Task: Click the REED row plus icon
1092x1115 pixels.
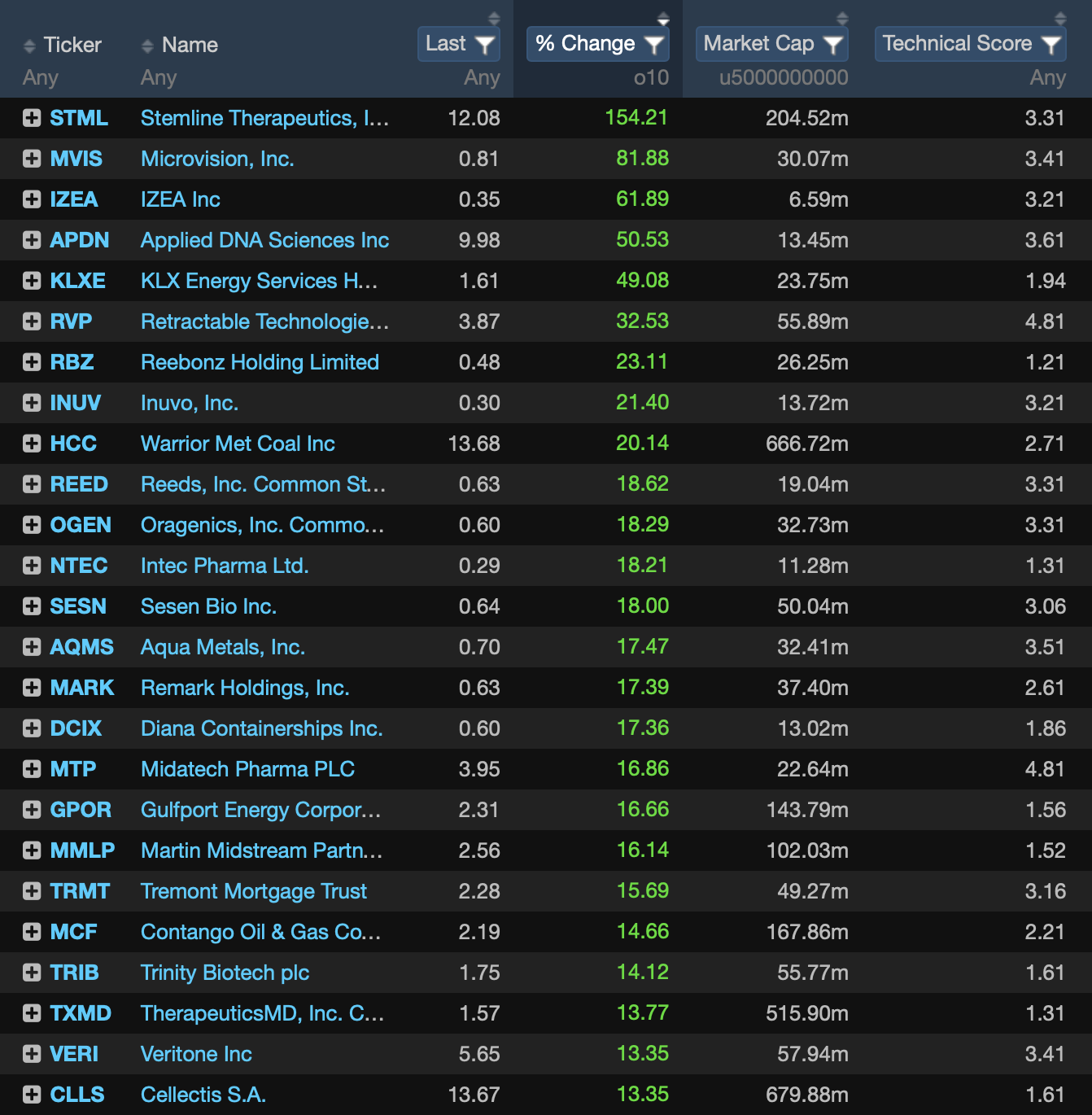Action: click(32, 484)
